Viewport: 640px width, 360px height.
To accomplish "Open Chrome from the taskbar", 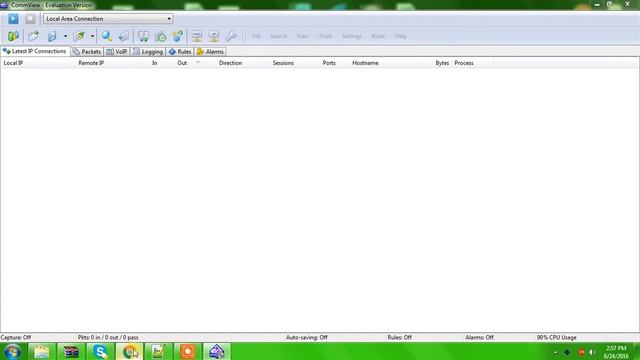I will (130, 351).
